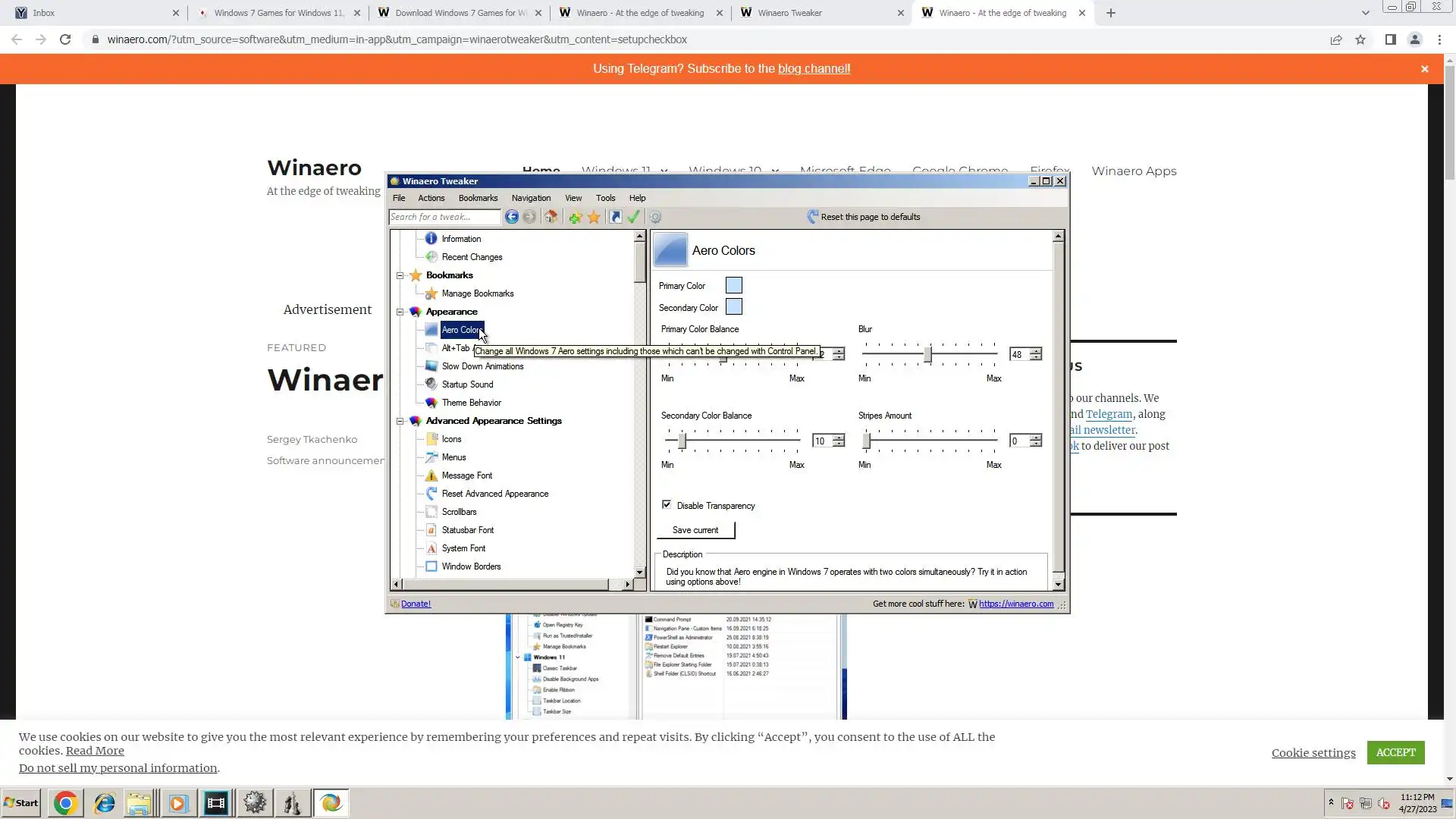The height and width of the screenshot is (819, 1456).
Task: Click the Save current button
Action: [x=695, y=530]
